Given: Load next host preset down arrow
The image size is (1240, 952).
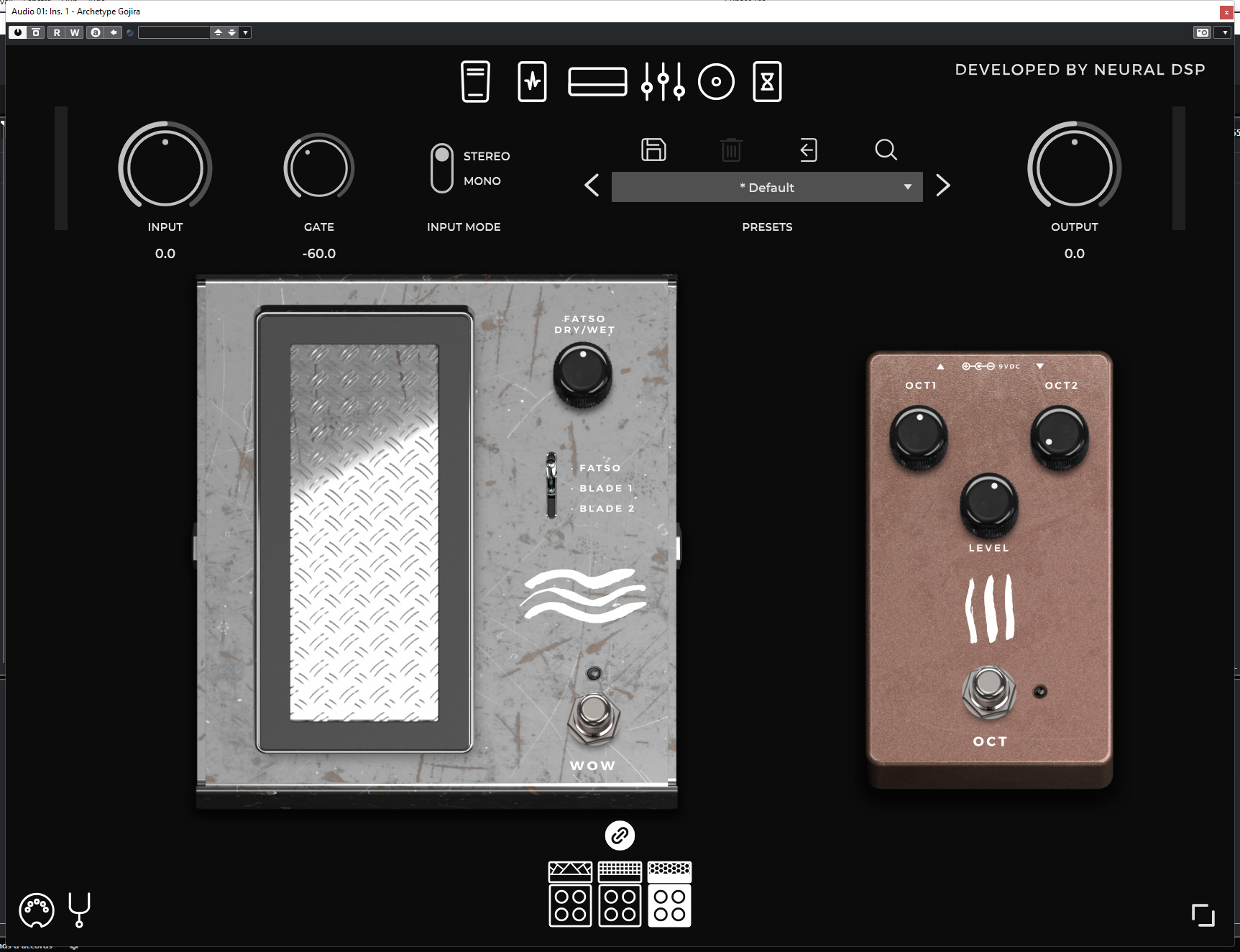Looking at the screenshot, I should click(x=231, y=32).
